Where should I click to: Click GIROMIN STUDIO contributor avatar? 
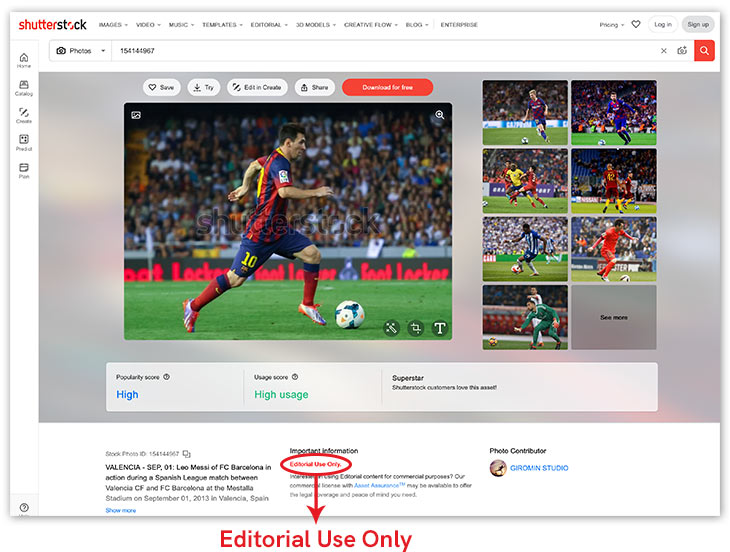coord(498,468)
